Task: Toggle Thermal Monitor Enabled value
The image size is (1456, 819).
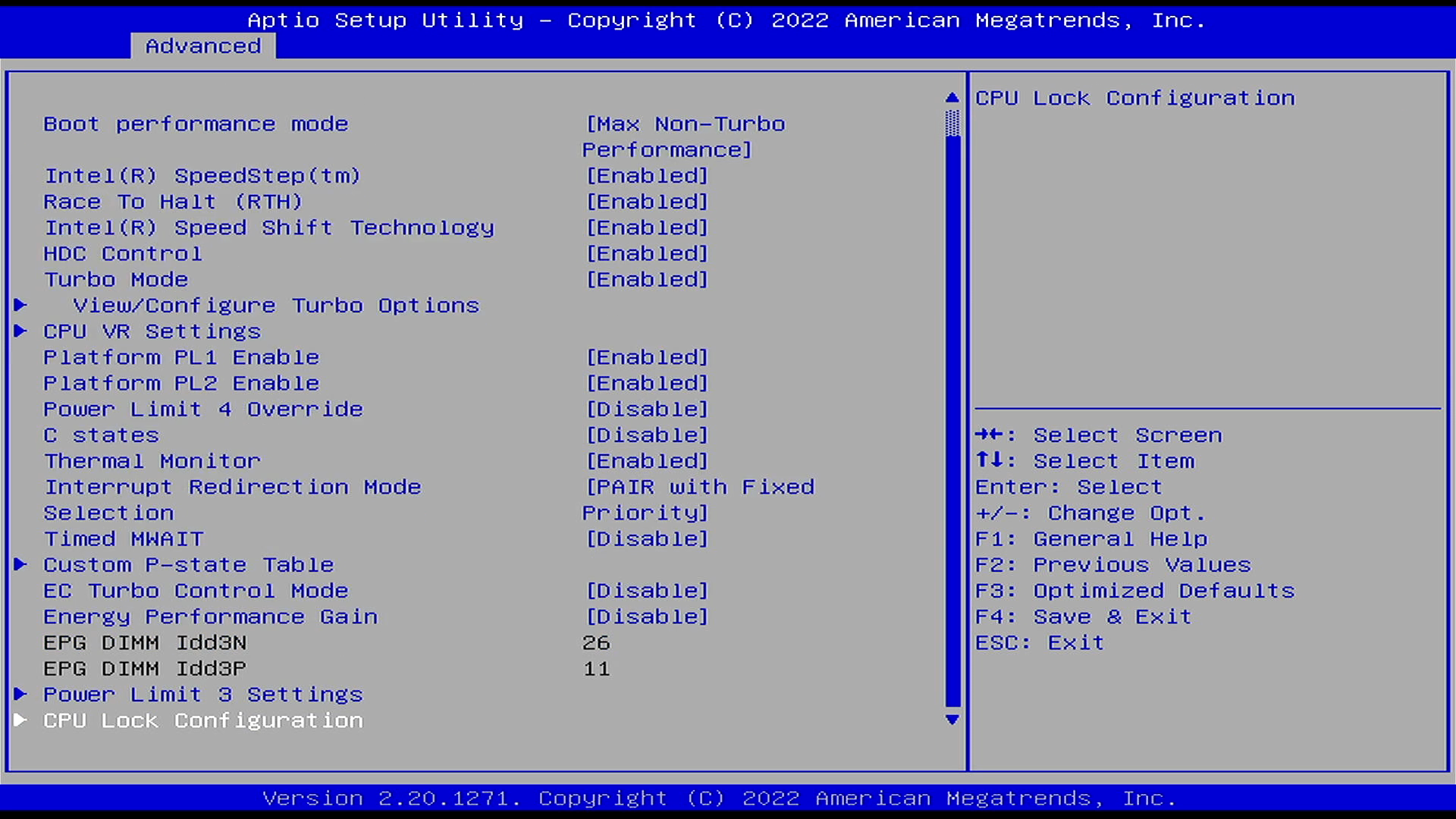Action: tap(647, 461)
